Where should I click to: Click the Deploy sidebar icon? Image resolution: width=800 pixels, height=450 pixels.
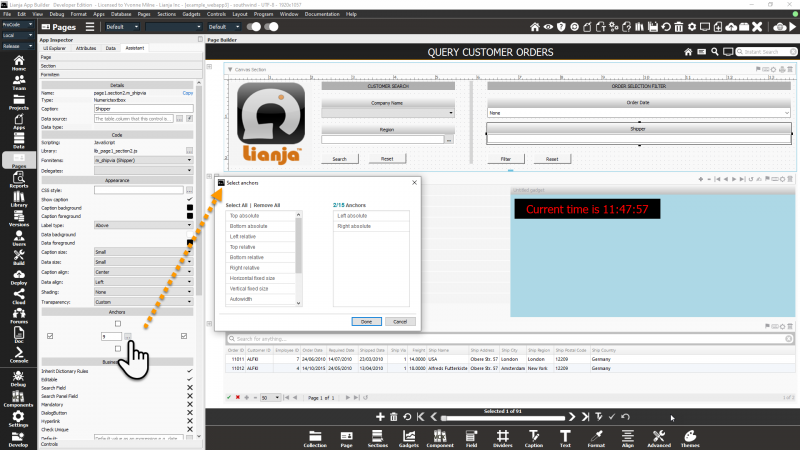coord(19,281)
